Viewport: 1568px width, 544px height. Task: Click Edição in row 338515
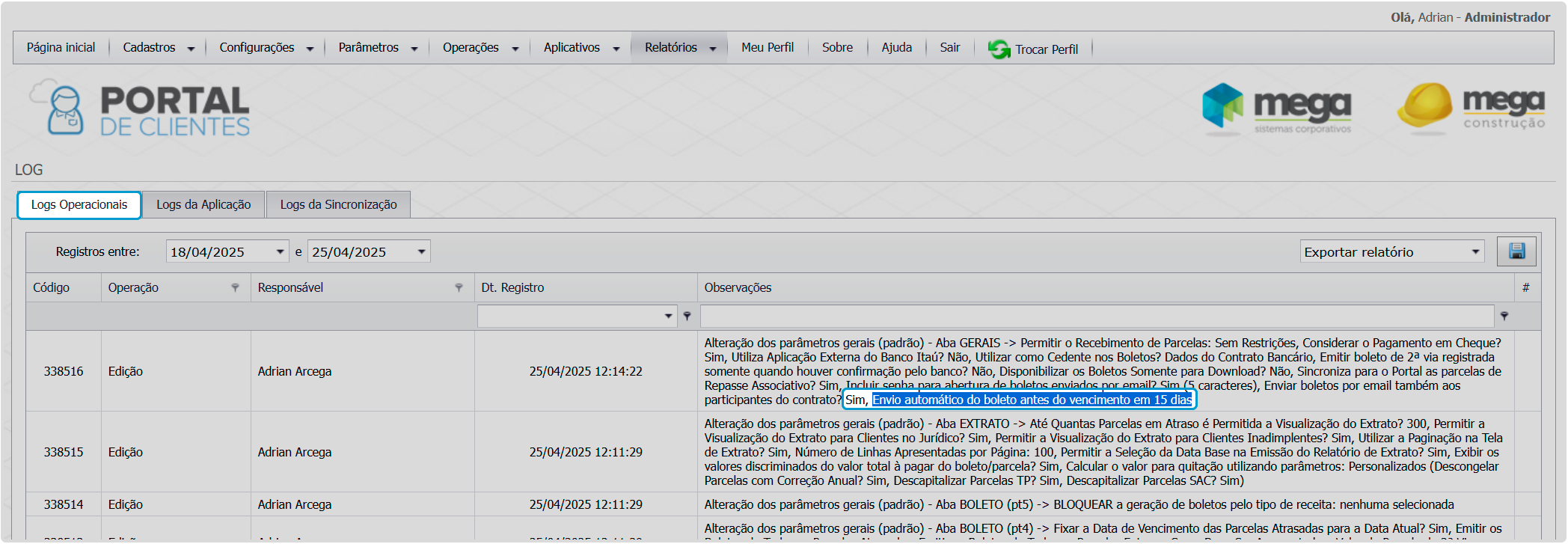pos(125,452)
